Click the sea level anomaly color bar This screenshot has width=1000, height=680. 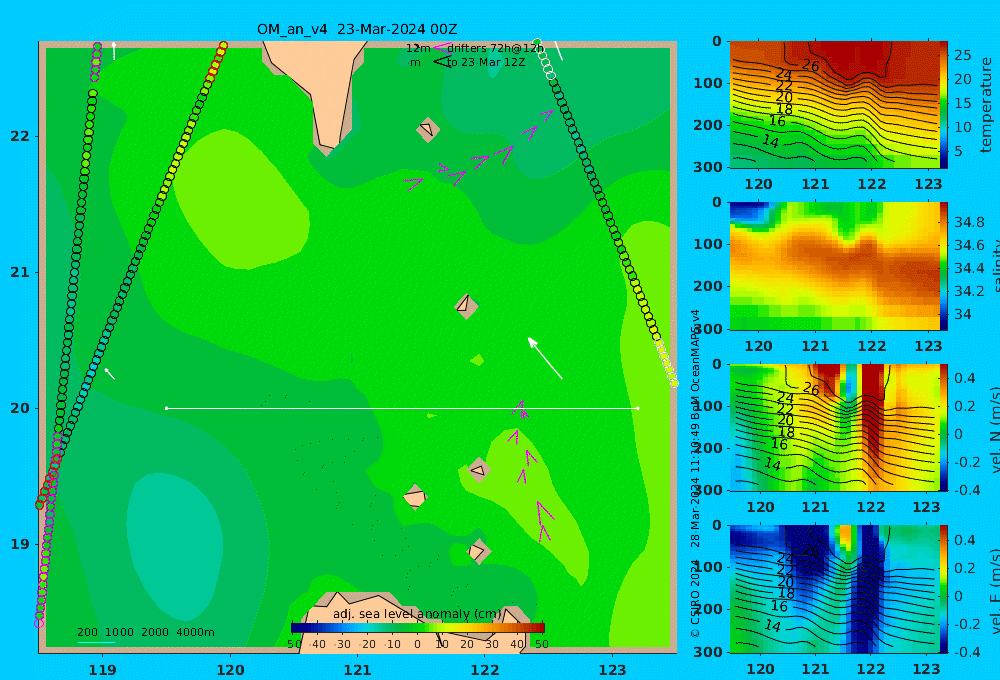[418, 628]
